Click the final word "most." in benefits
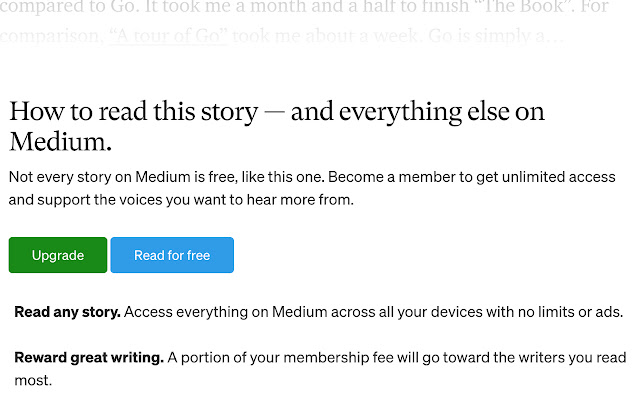The image size is (640, 400). pos(32,381)
